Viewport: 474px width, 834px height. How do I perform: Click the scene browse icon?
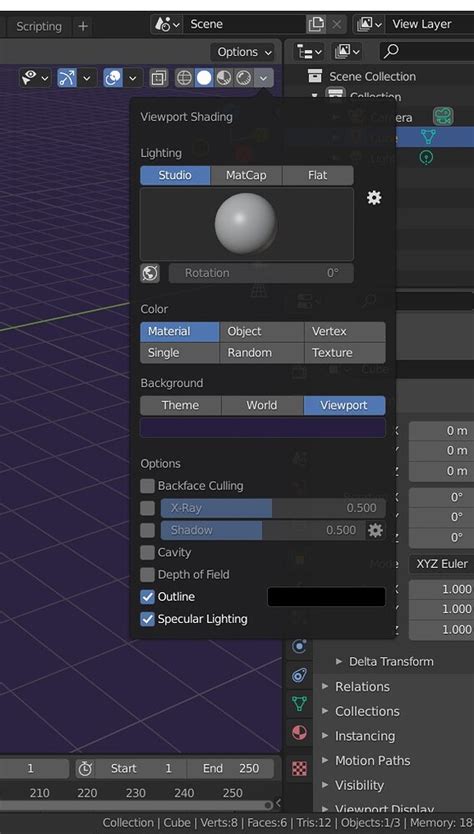click(167, 24)
